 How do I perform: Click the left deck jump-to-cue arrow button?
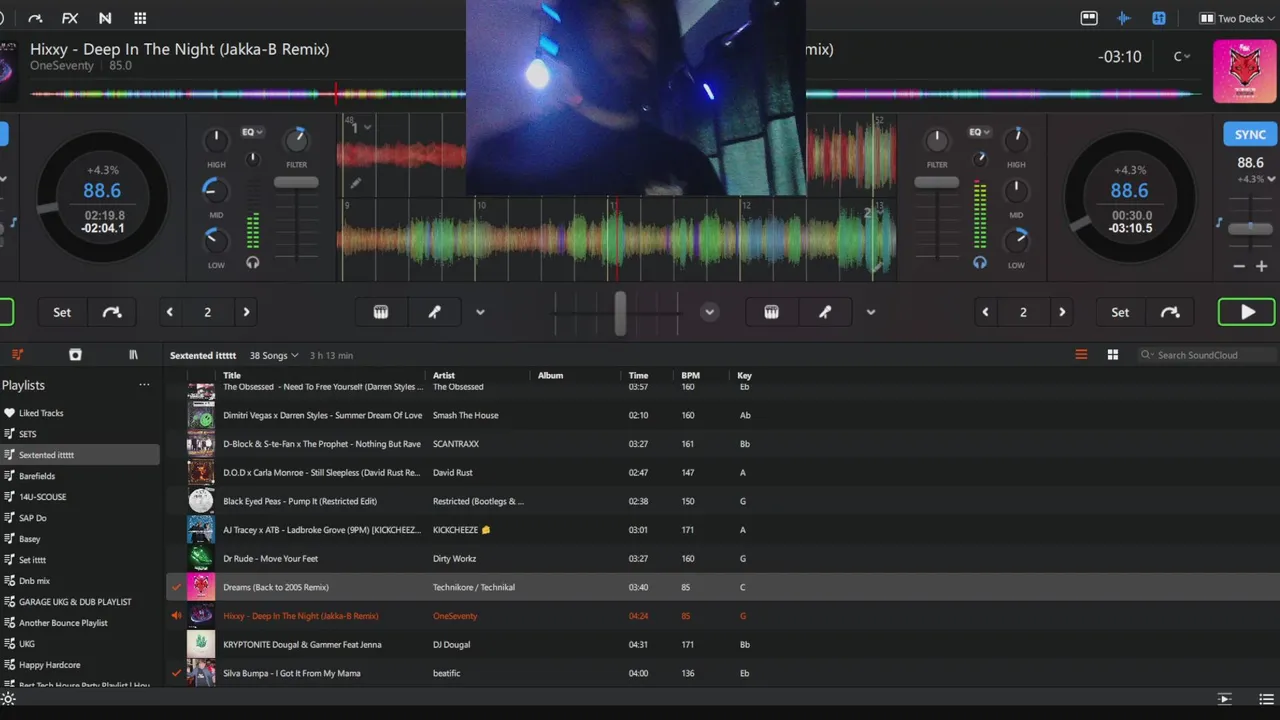(112, 312)
